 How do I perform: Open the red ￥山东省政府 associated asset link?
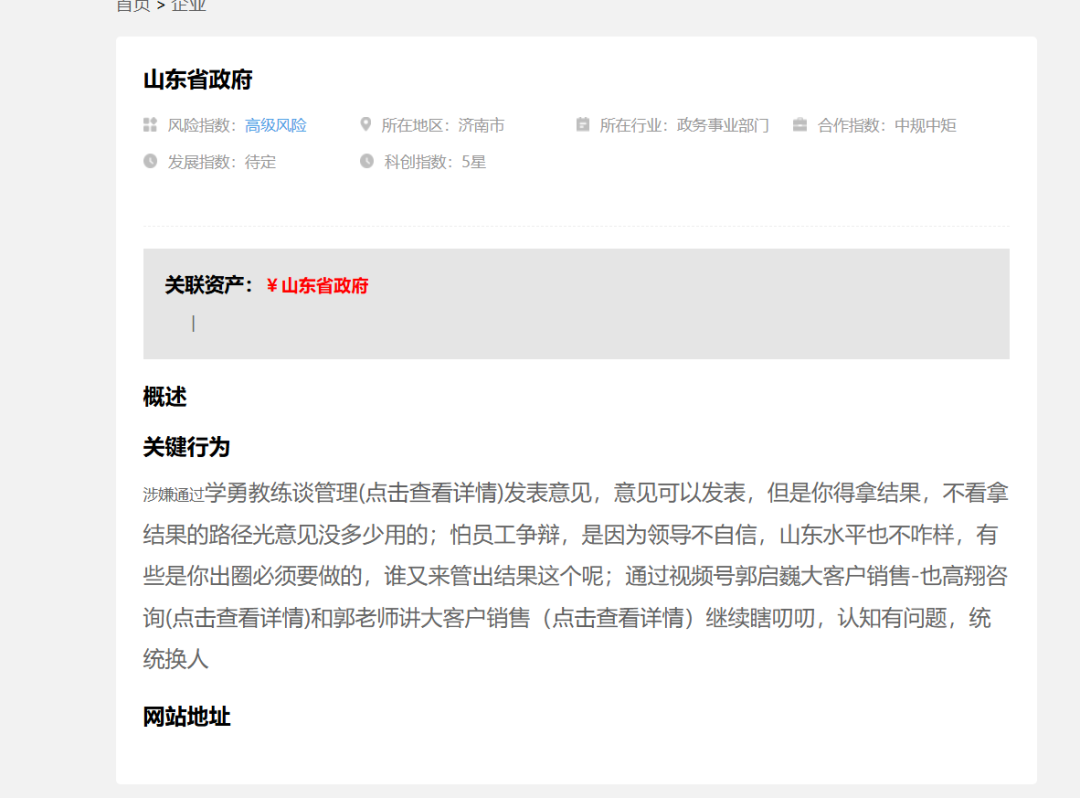[318, 286]
